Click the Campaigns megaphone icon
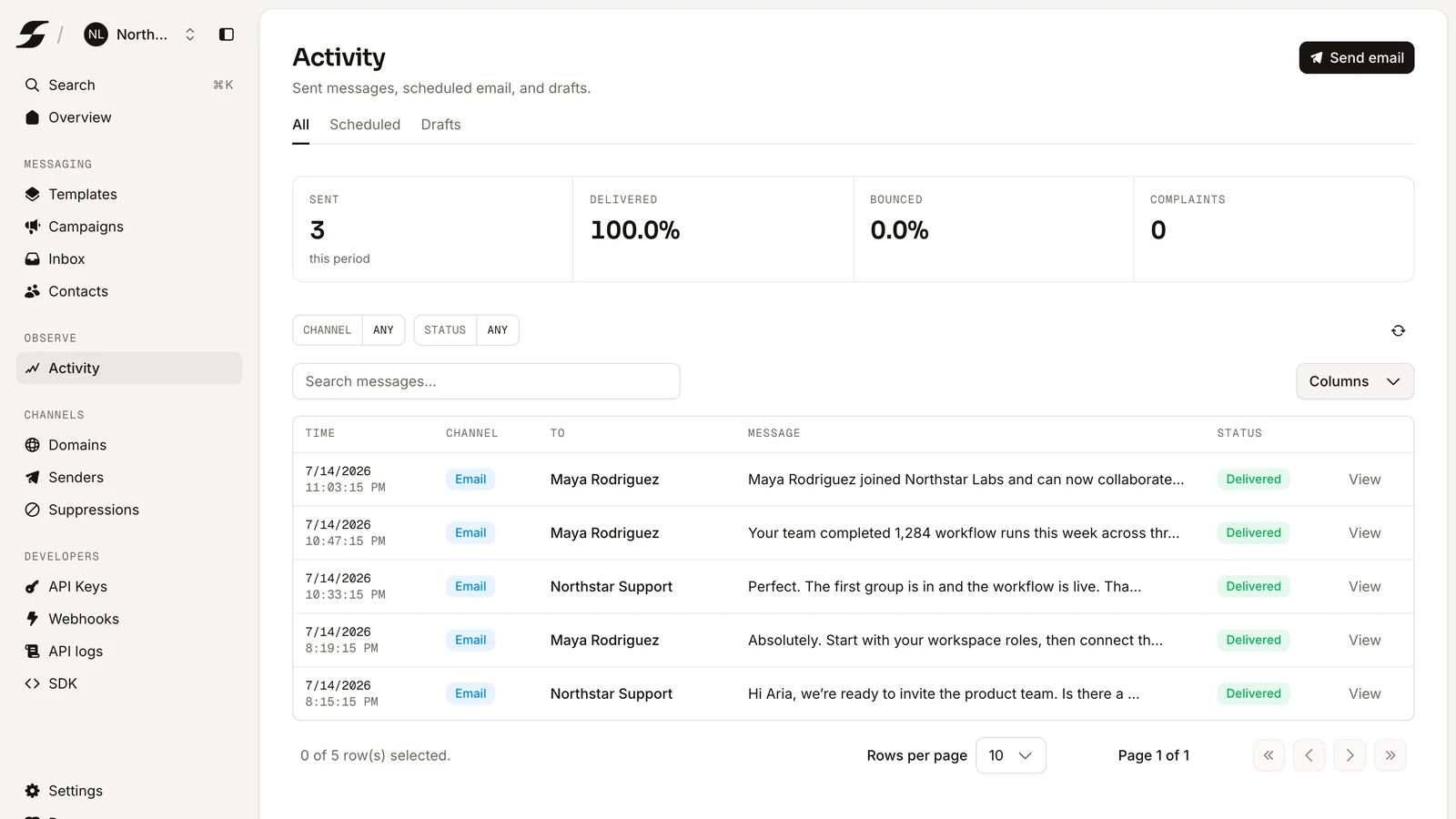 (32, 227)
